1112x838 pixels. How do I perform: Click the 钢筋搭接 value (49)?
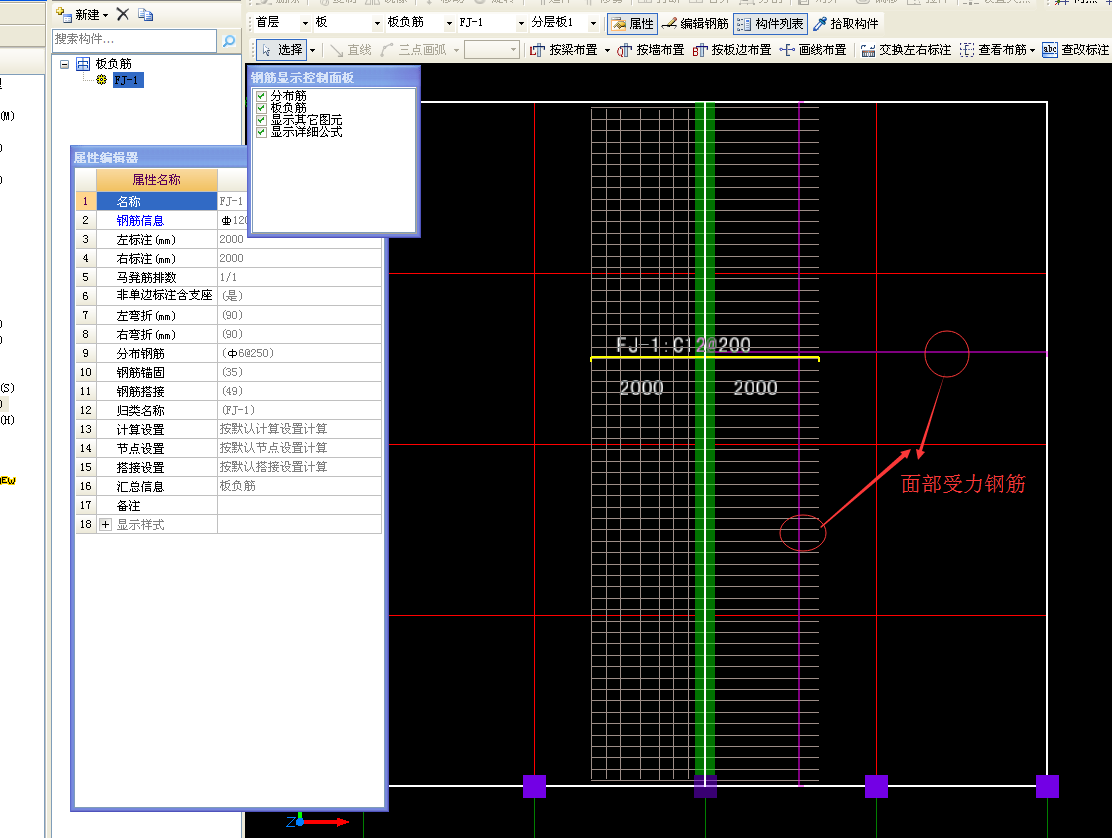[x=299, y=391]
